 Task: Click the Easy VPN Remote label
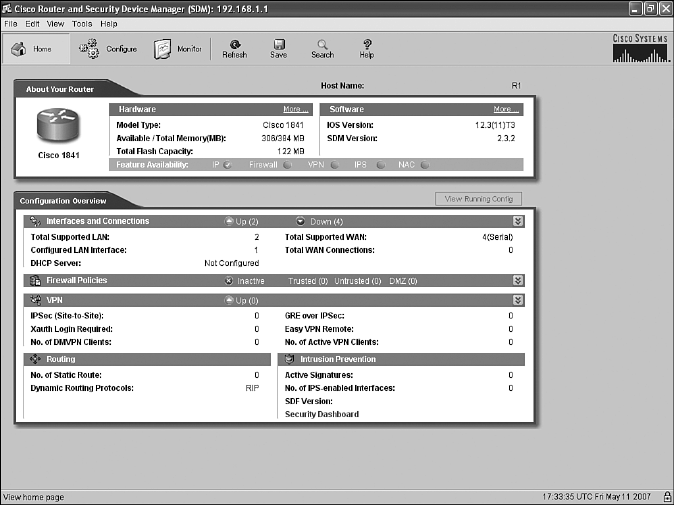click(x=319, y=329)
